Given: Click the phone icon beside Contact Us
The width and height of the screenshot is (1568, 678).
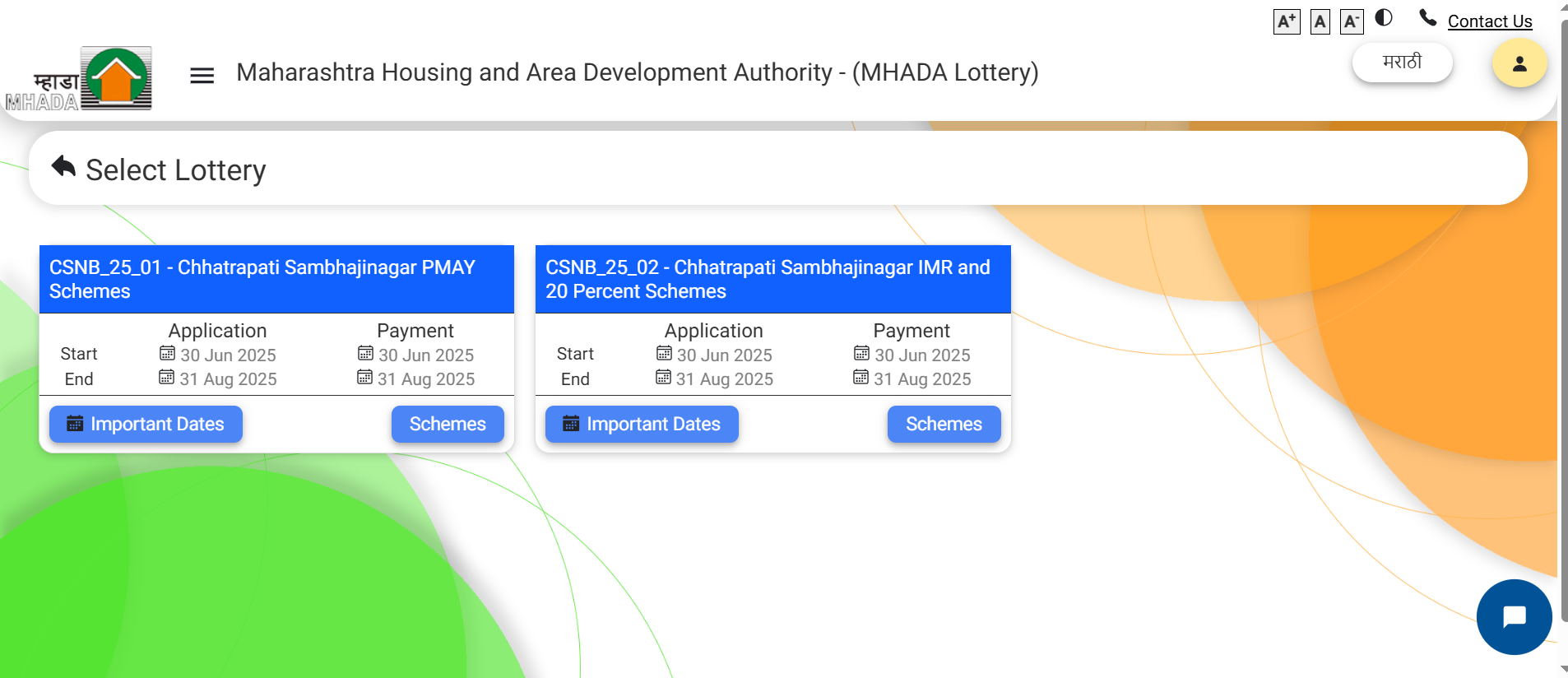Looking at the screenshot, I should 1428,17.
